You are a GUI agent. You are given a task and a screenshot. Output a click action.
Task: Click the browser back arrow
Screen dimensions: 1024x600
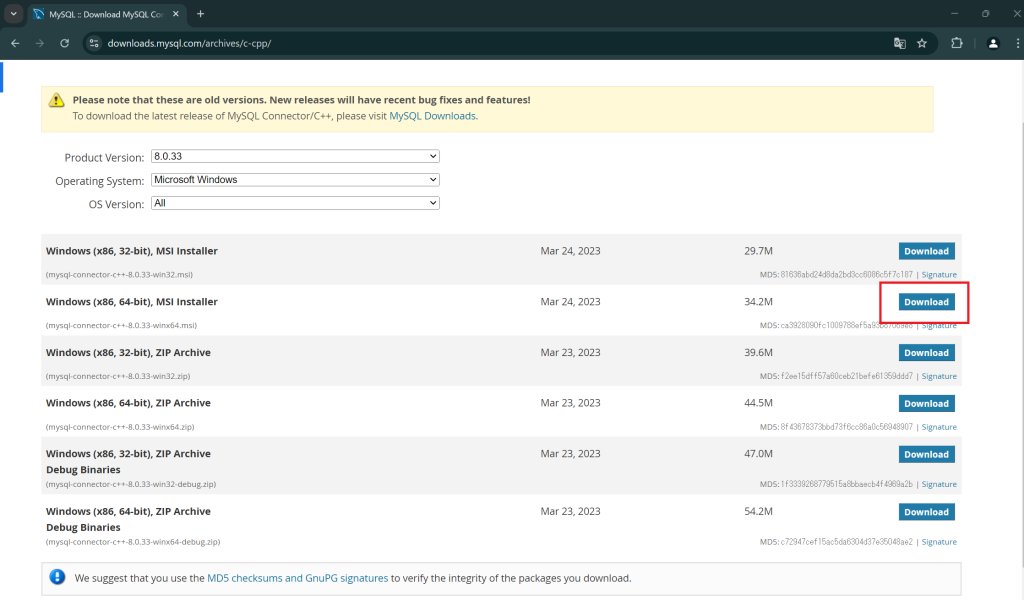(x=15, y=43)
